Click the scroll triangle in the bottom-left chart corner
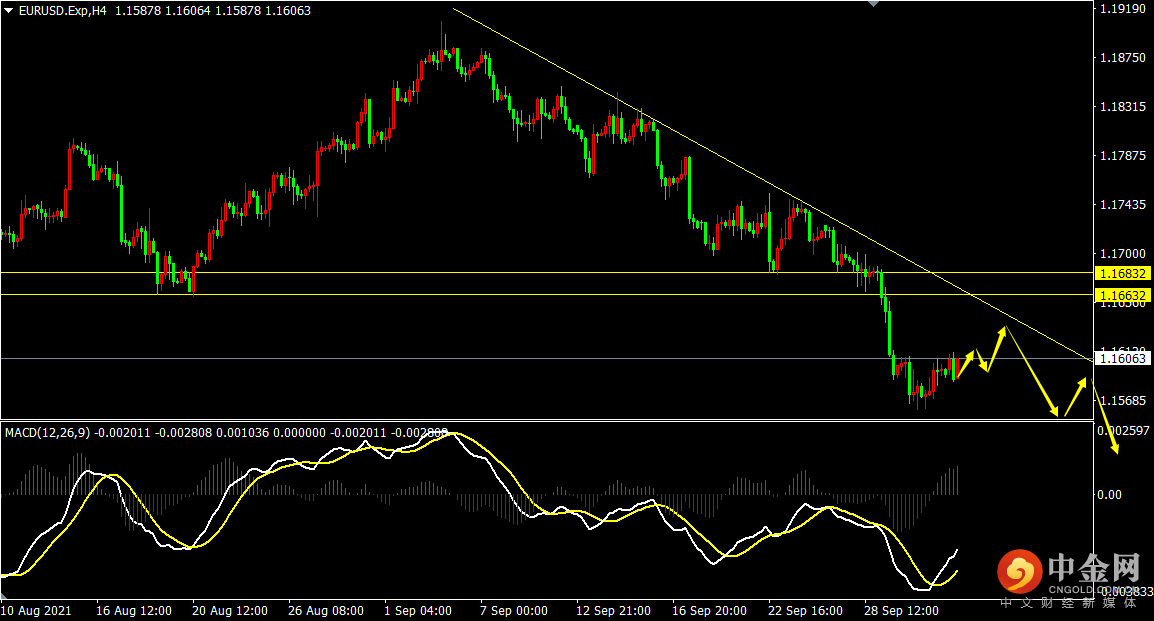 3,595
